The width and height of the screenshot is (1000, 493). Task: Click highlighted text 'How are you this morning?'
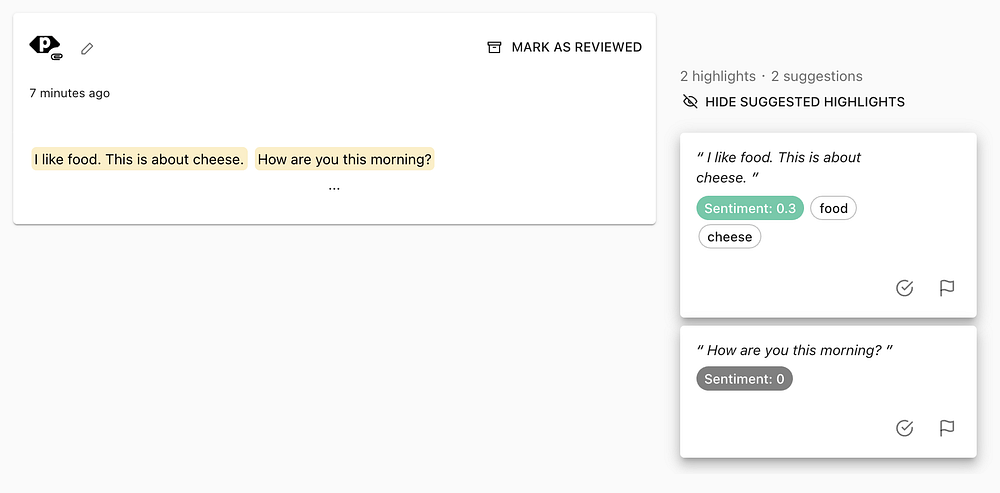pos(345,159)
